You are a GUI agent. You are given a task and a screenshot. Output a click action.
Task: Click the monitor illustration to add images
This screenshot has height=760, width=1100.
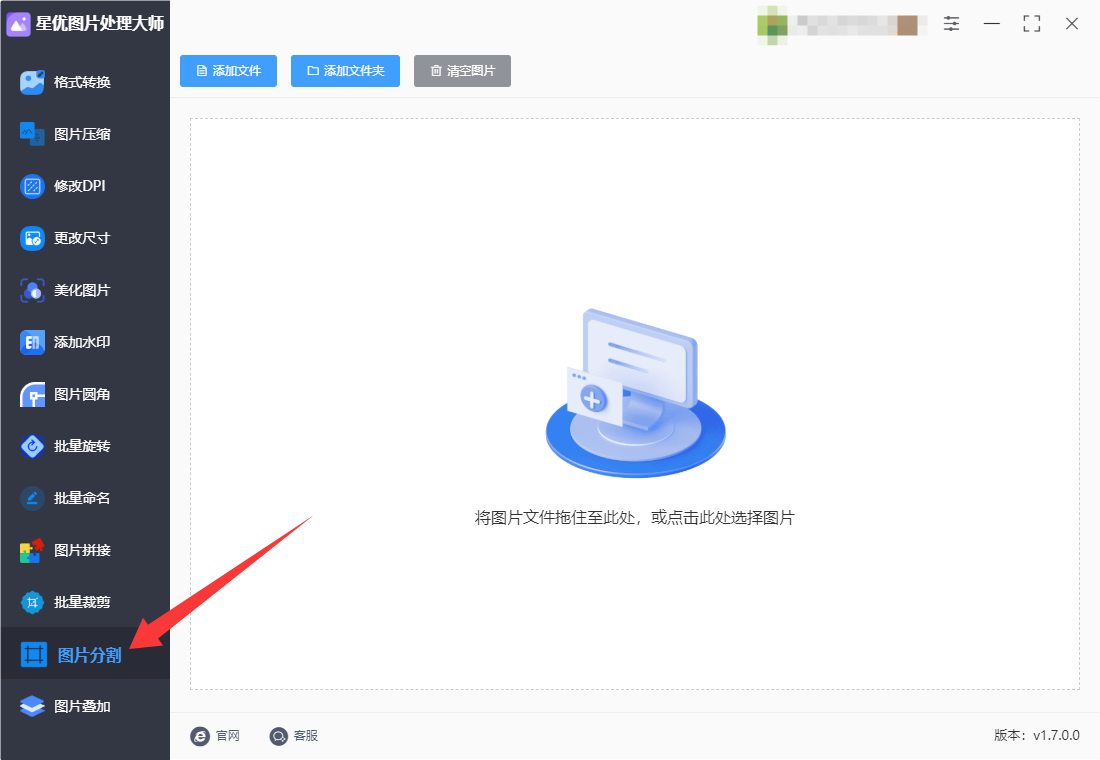point(635,393)
